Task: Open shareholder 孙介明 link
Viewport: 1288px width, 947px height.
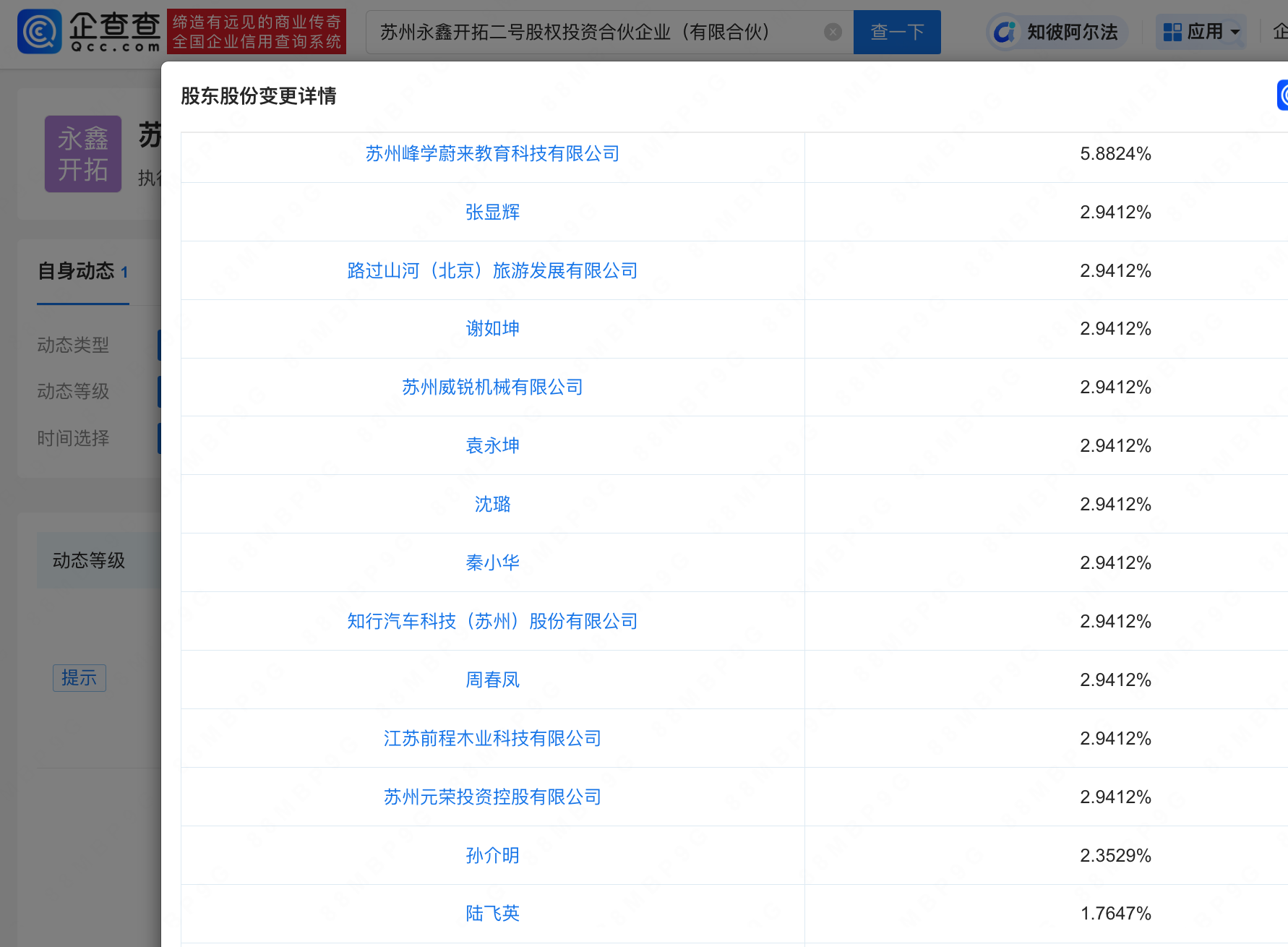Action: click(493, 856)
